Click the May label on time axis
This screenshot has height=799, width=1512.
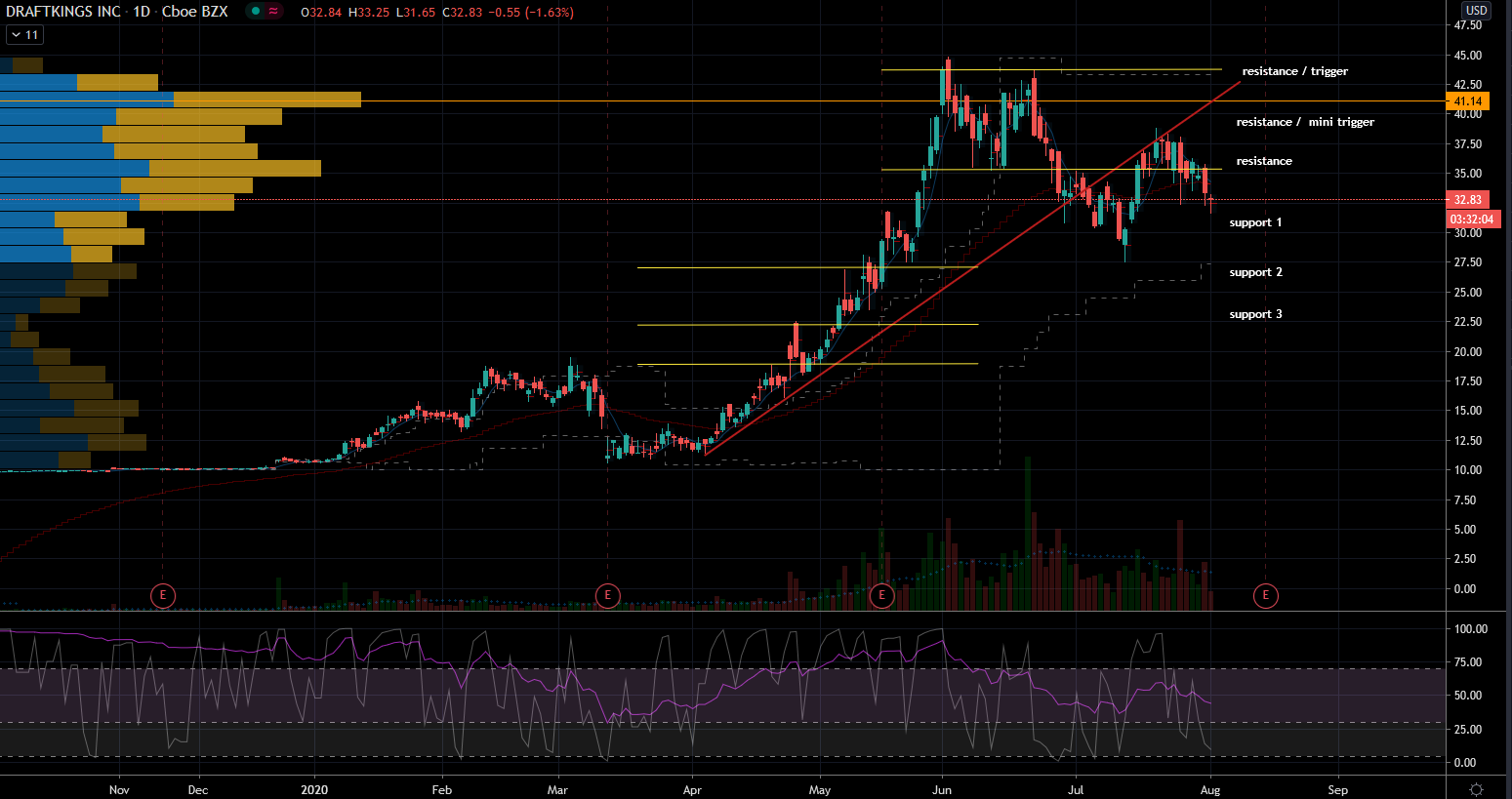(820, 790)
